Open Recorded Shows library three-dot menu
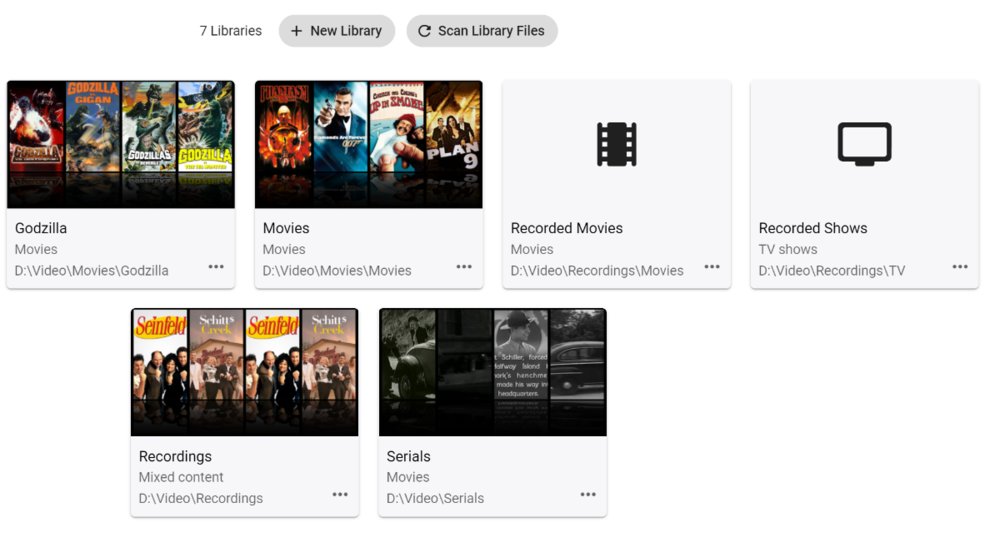The width and height of the screenshot is (1000, 542). click(x=960, y=267)
